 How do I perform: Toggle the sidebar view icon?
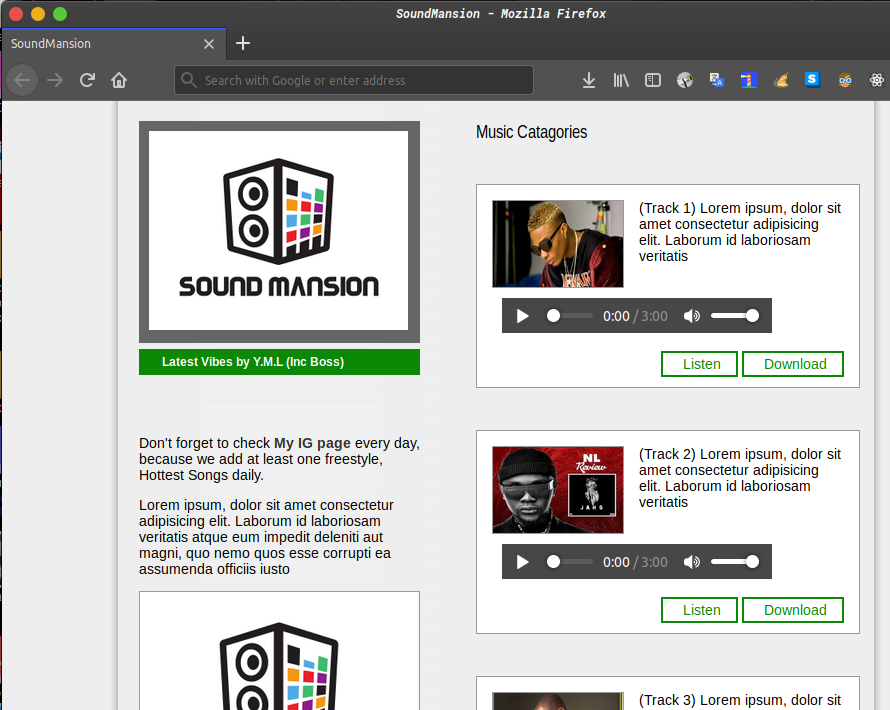[x=653, y=80]
